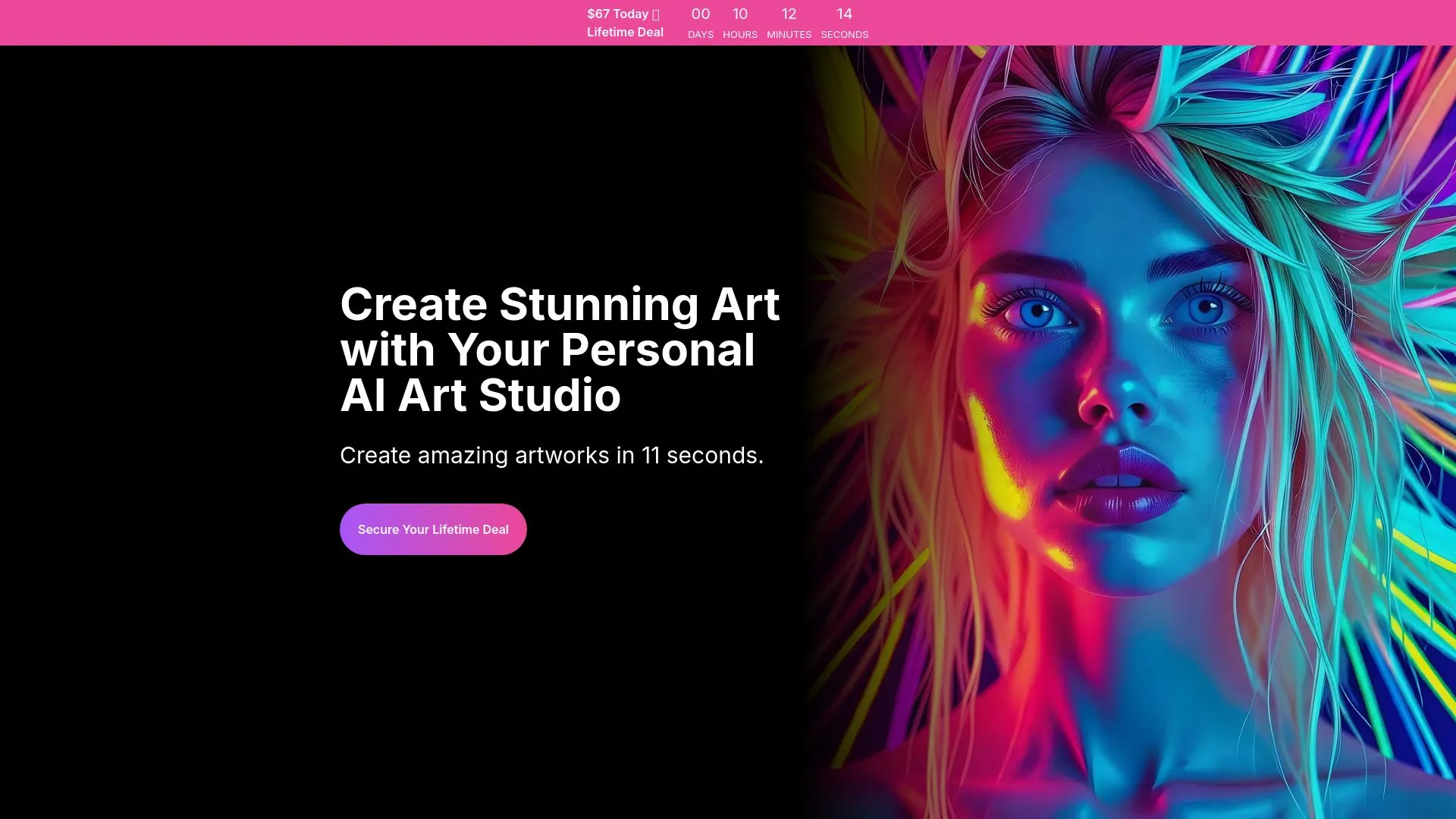This screenshot has height=819, width=1456.
Task: Click the HOURS label in the countdown timer
Action: pyautogui.click(x=739, y=34)
